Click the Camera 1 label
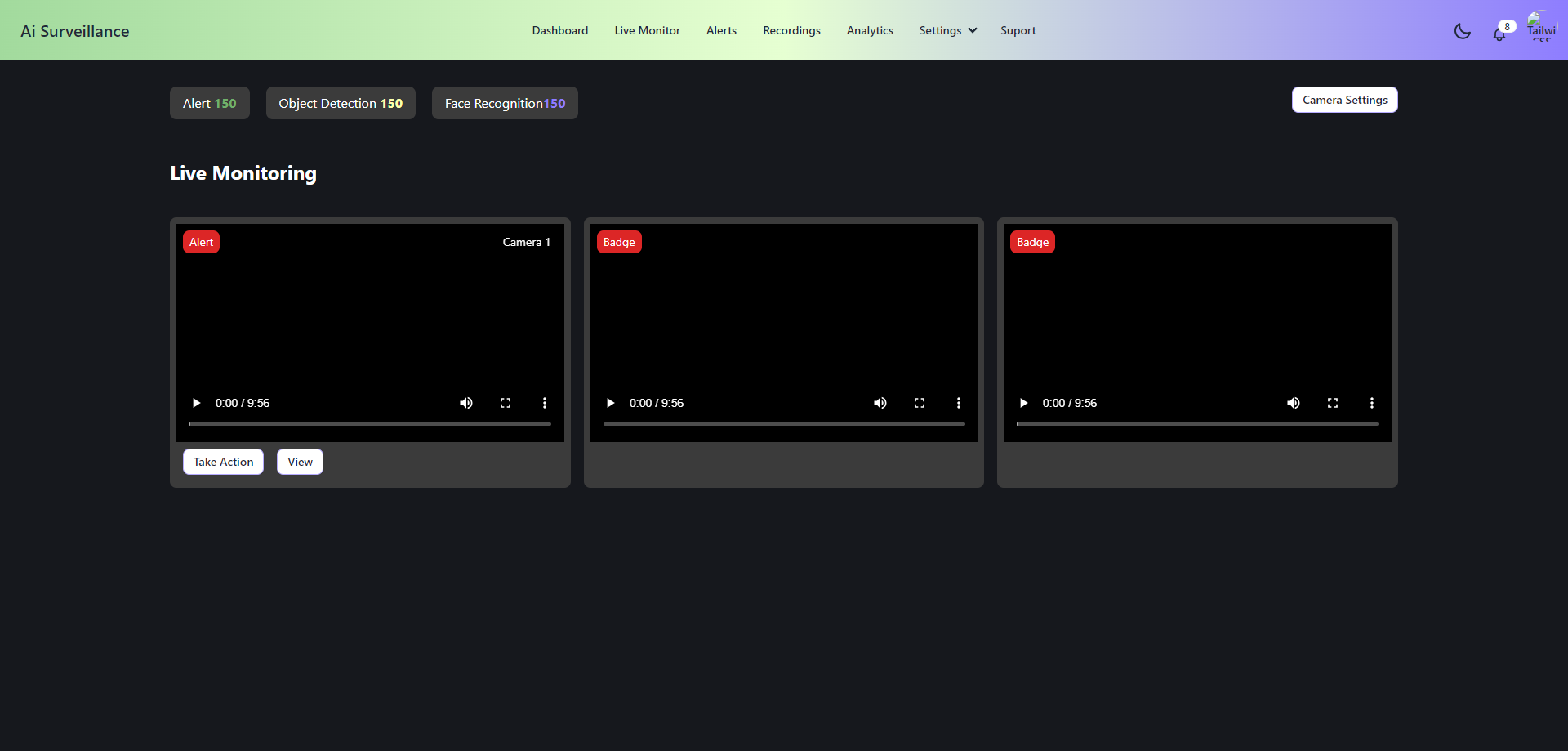This screenshot has width=1568, height=751. click(x=527, y=242)
